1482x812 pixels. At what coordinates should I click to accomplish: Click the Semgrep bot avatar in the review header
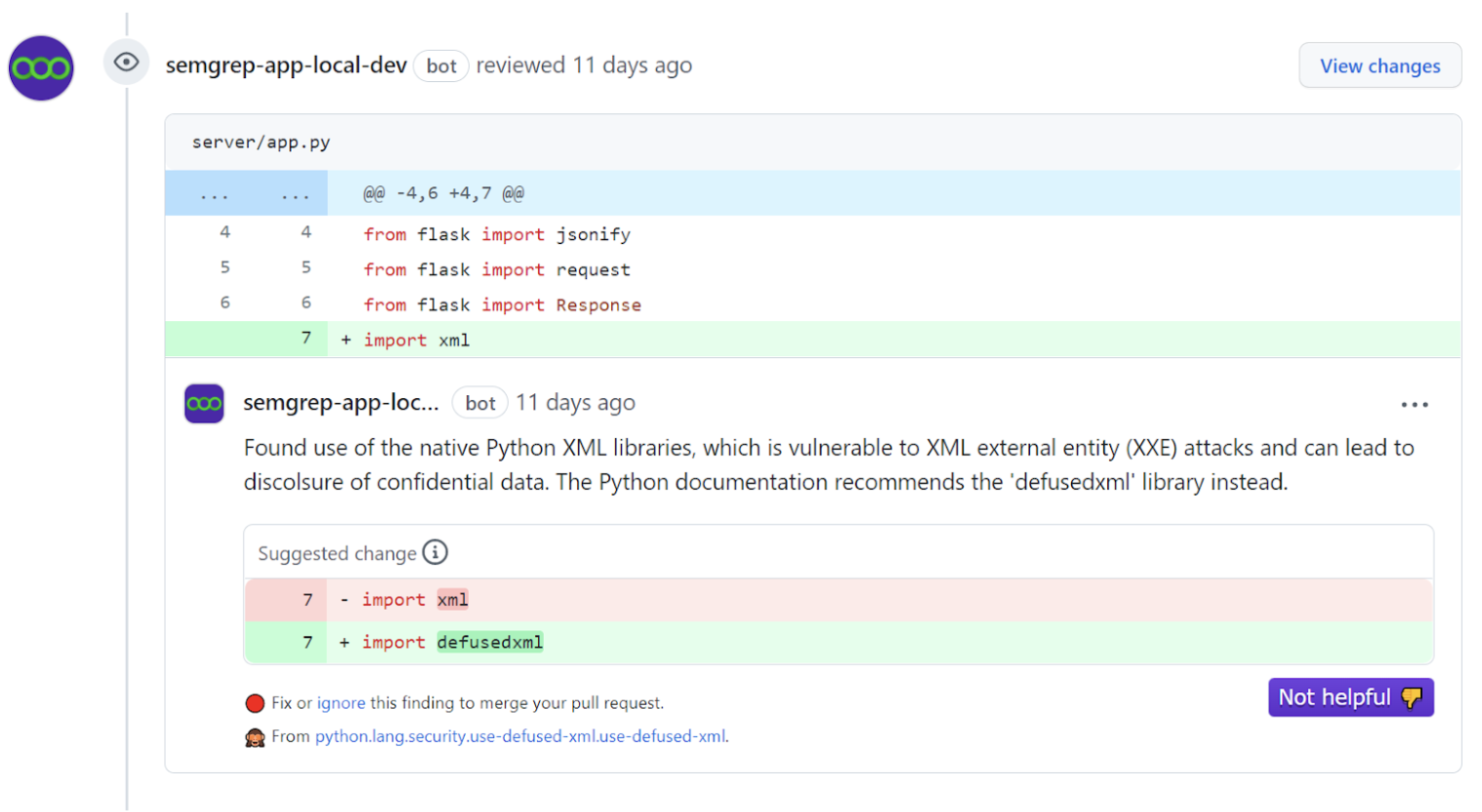click(x=40, y=67)
